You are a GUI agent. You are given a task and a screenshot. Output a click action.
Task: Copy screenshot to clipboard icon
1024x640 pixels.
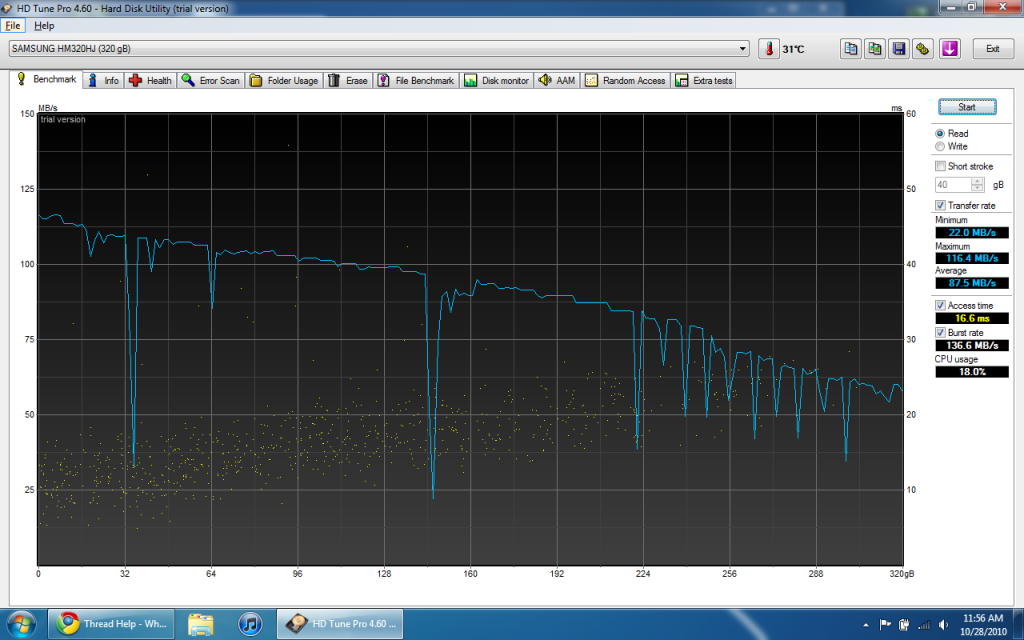pos(874,49)
